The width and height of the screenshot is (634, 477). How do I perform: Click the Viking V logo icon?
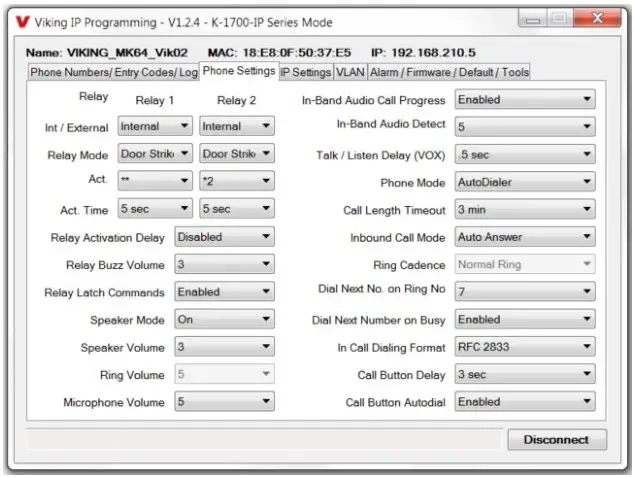(23, 22)
